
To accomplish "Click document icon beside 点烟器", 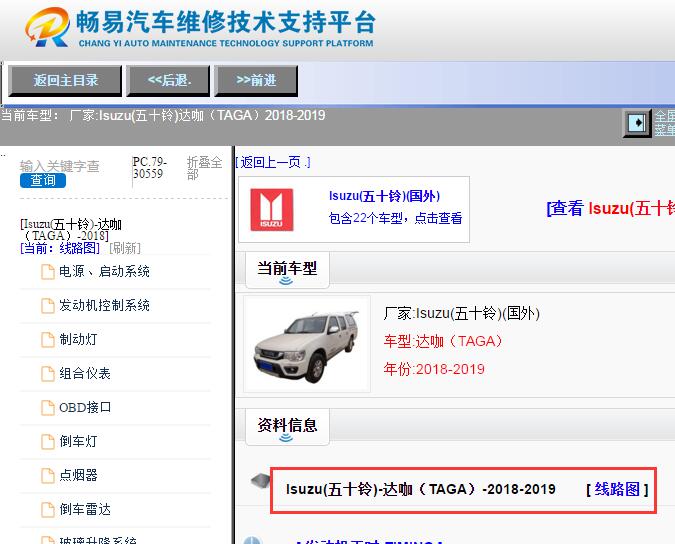I will 47,476.
